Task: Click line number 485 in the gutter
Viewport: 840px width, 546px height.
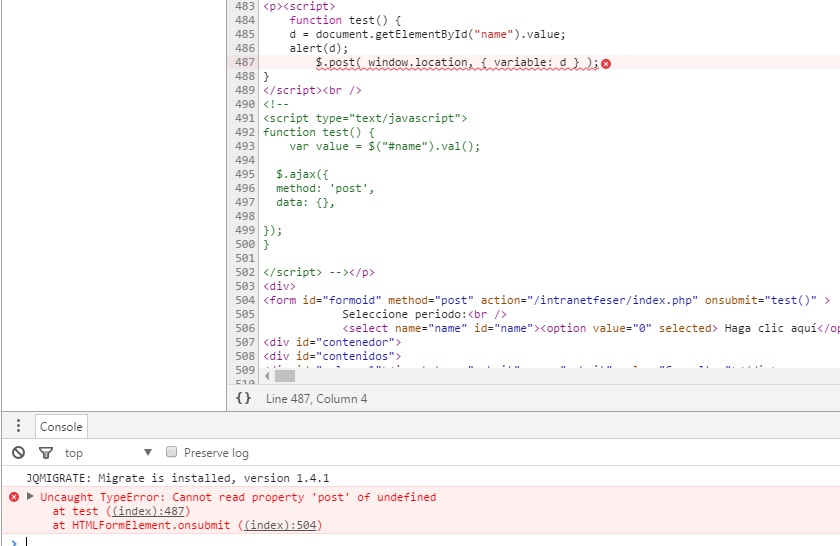Action: click(245, 34)
